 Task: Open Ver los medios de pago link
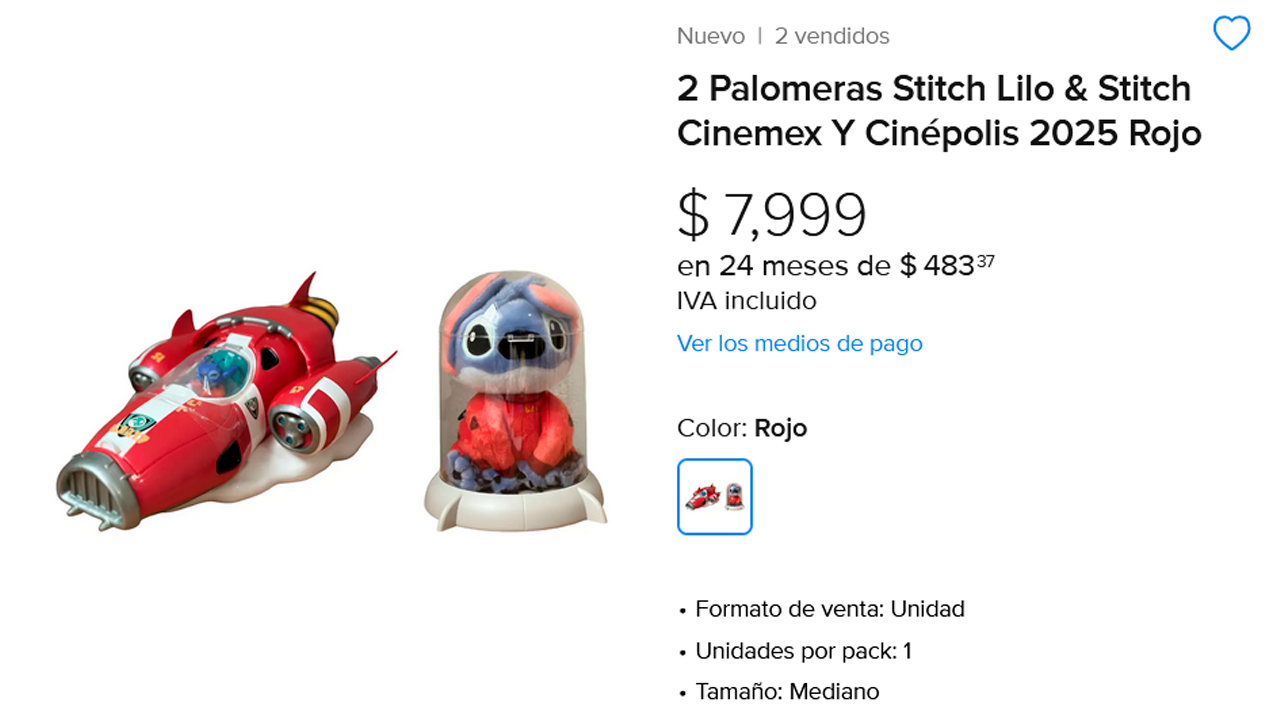tap(799, 343)
